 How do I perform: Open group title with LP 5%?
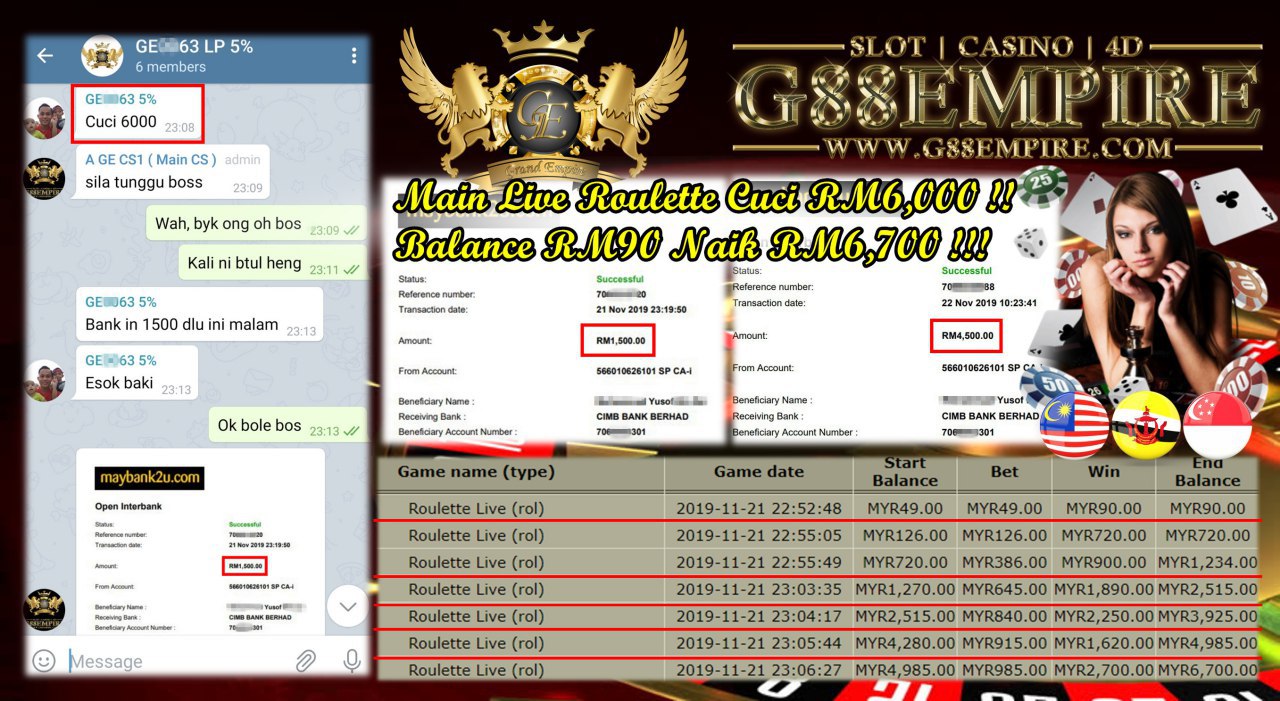tap(194, 46)
